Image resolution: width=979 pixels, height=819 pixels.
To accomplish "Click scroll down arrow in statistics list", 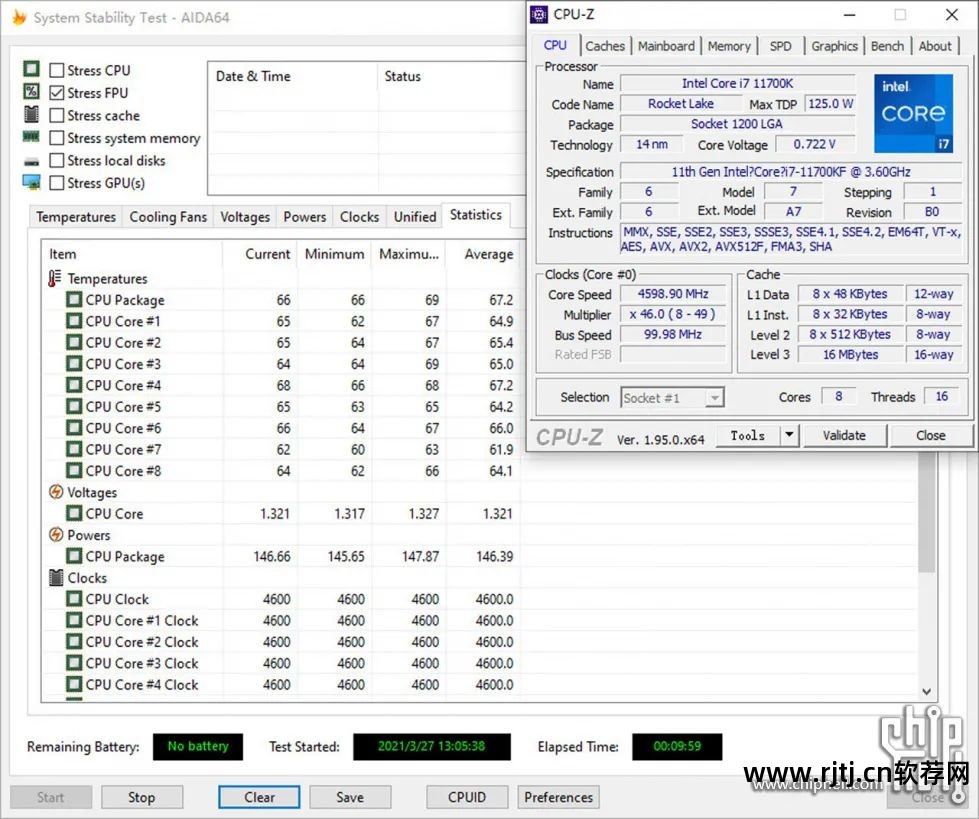I will coord(927,692).
